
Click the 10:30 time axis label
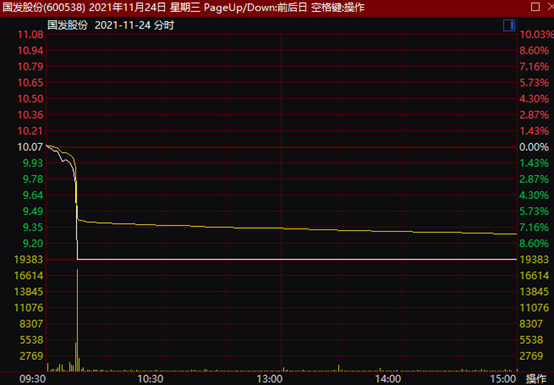(x=151, y=379)
